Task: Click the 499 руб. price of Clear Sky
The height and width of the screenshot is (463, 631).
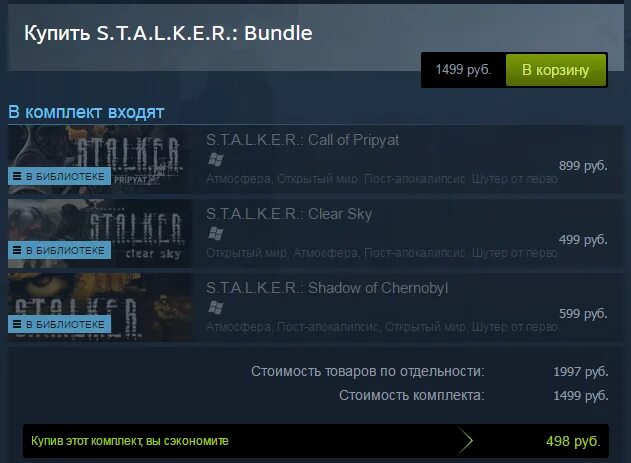Action: 583,239
